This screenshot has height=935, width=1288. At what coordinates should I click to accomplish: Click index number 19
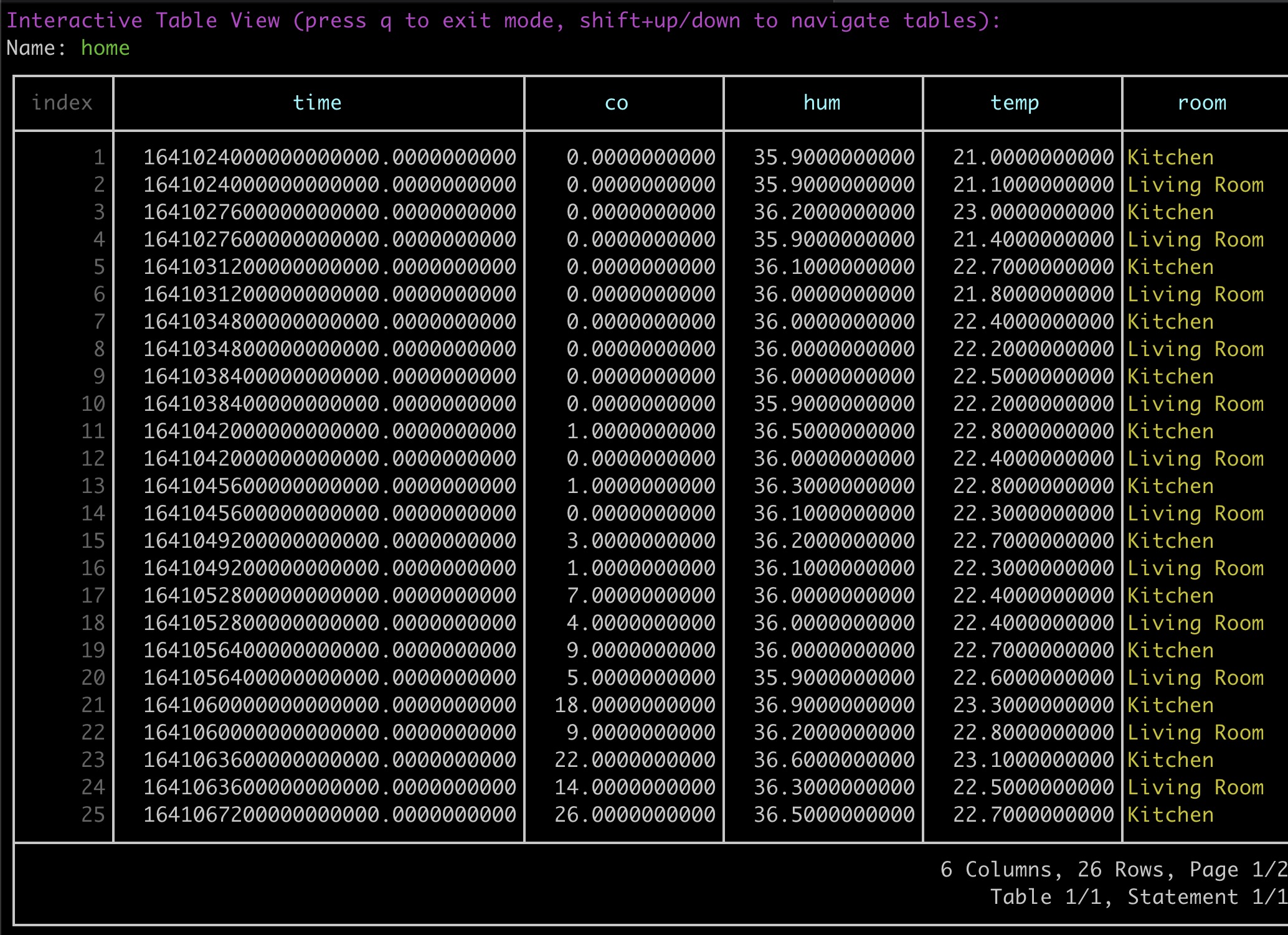pyautogui.click(x=93, y=650)
